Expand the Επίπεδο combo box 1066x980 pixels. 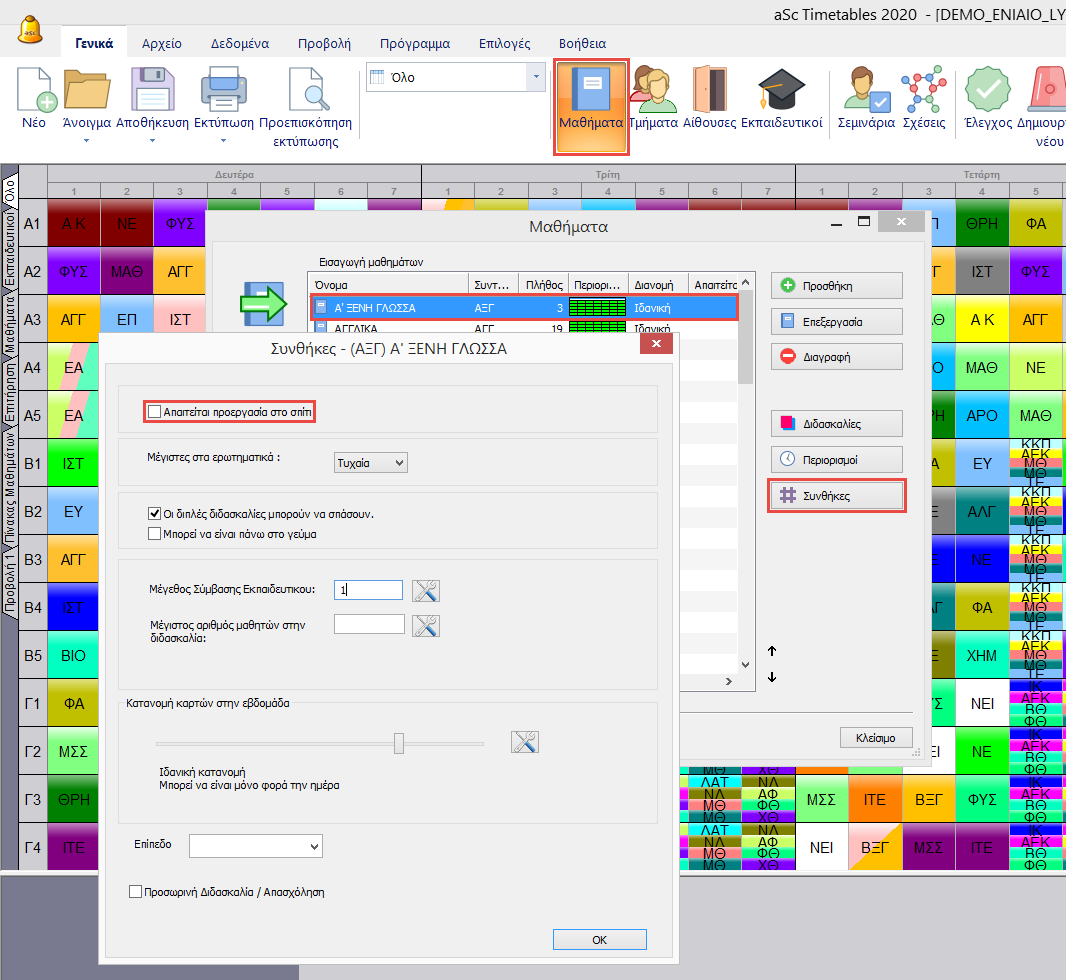pos(256,847)
